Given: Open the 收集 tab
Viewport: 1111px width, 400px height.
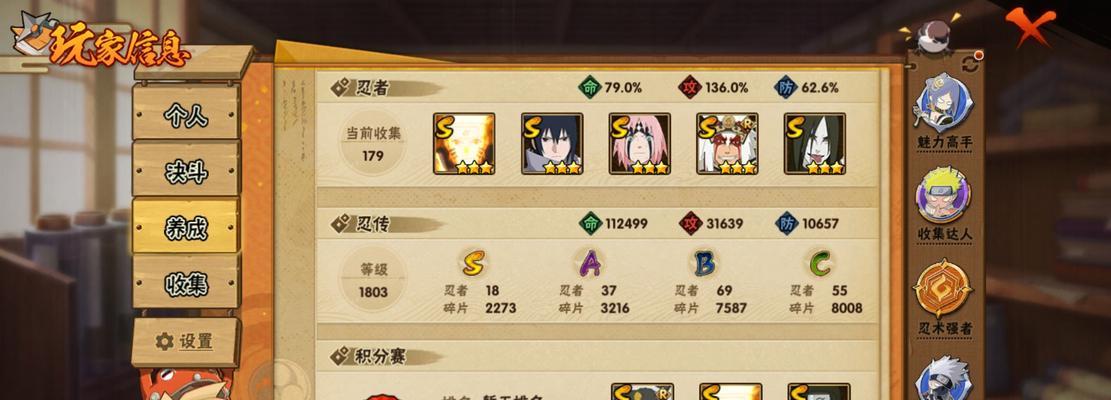Looking at the screenshot, I should 186,283.
